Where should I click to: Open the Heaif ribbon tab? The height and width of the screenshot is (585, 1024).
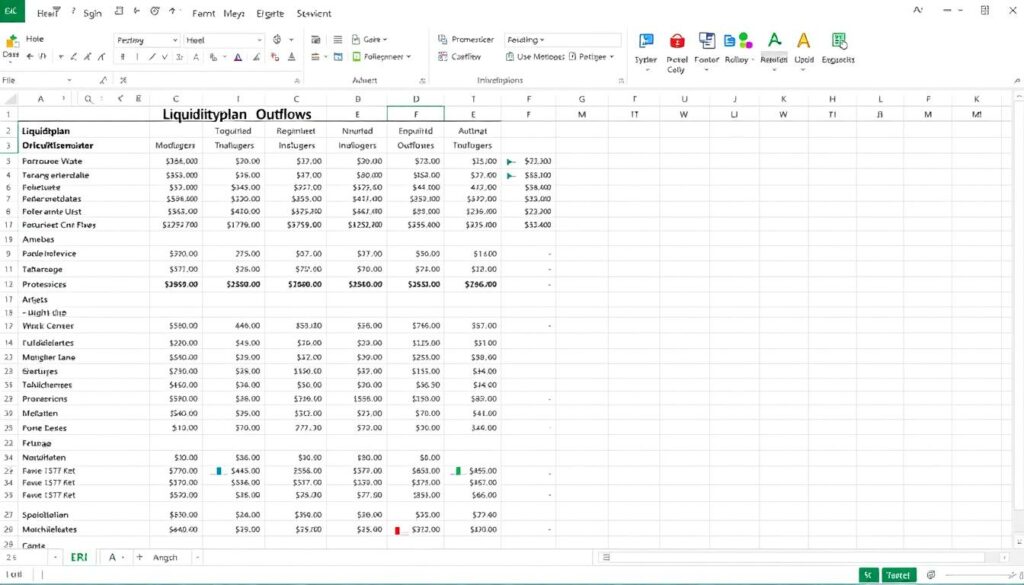tap(48, 12)
